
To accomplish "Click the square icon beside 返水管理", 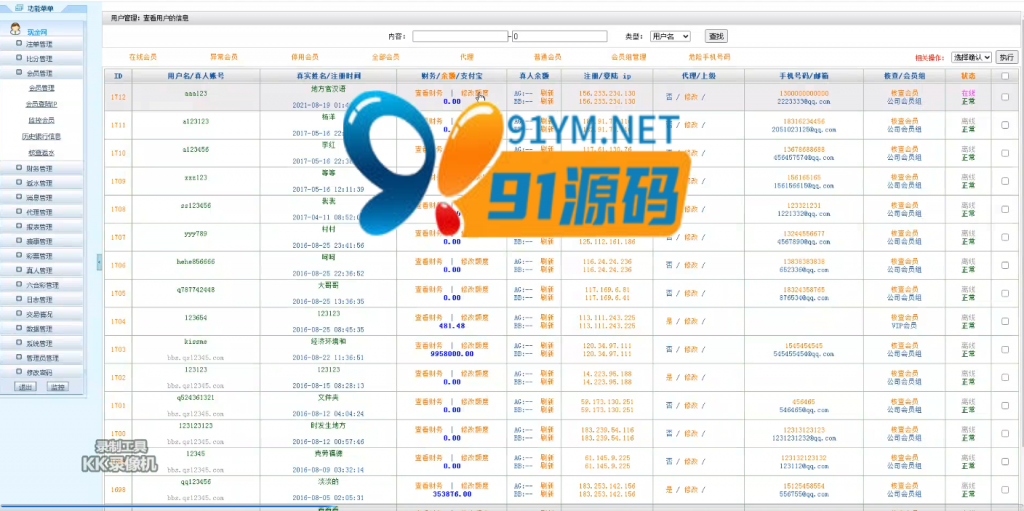I will [x=19, y=183].
